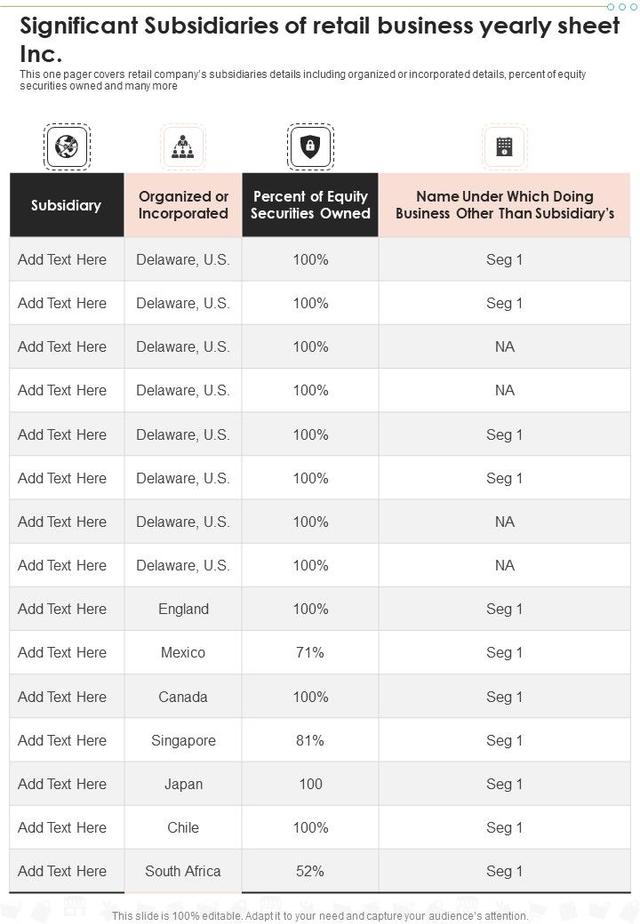Image resolution: width=640 pixels, height=924 pixels.
Task: Click the 81% equity value
Action: tap(310, 741)
